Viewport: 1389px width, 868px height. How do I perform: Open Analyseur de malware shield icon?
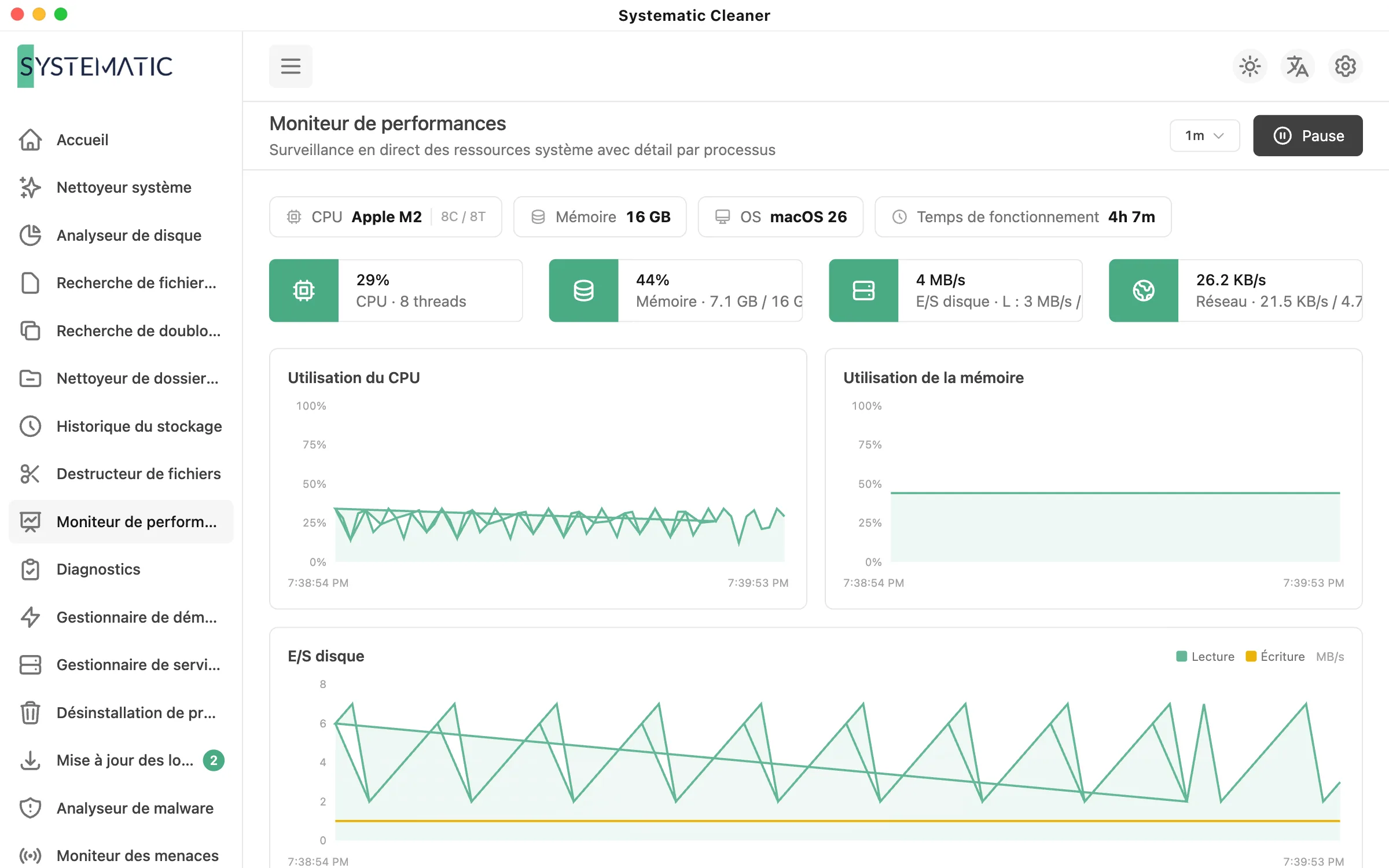30,808
